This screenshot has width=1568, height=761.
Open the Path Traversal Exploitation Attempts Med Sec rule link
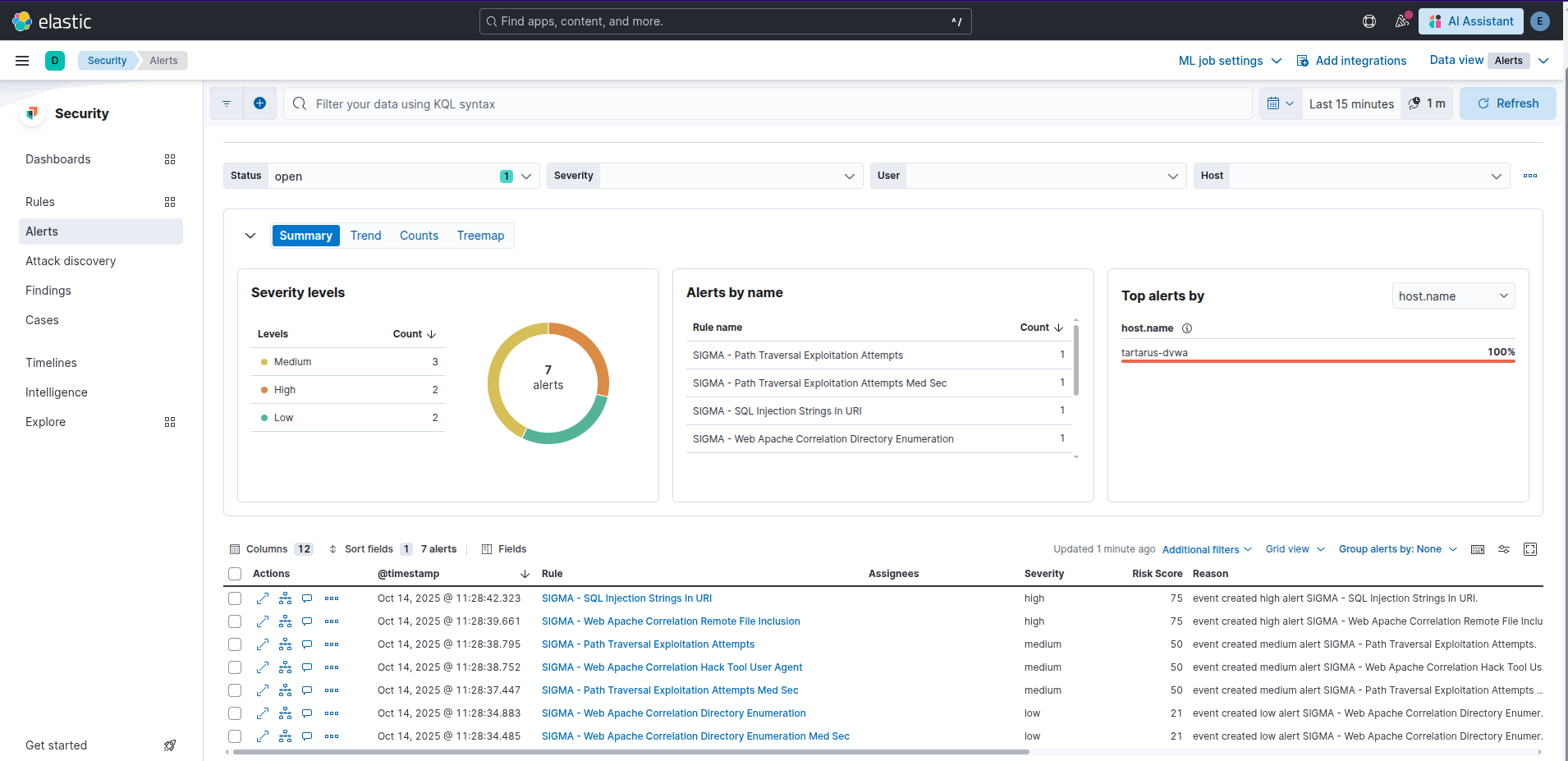click(670, 690)
